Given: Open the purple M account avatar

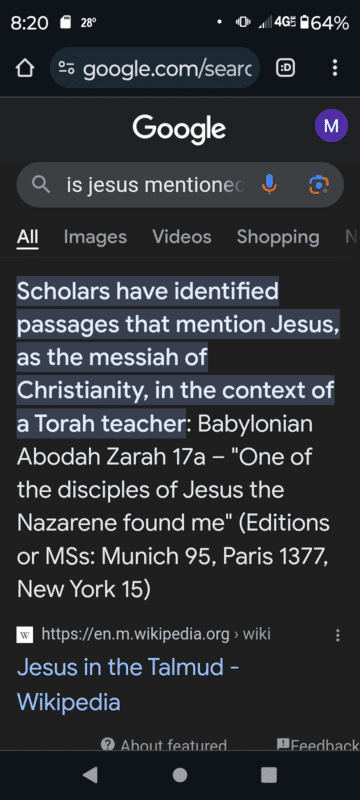Looking at the screenshot, I should [x=331, y=126].
